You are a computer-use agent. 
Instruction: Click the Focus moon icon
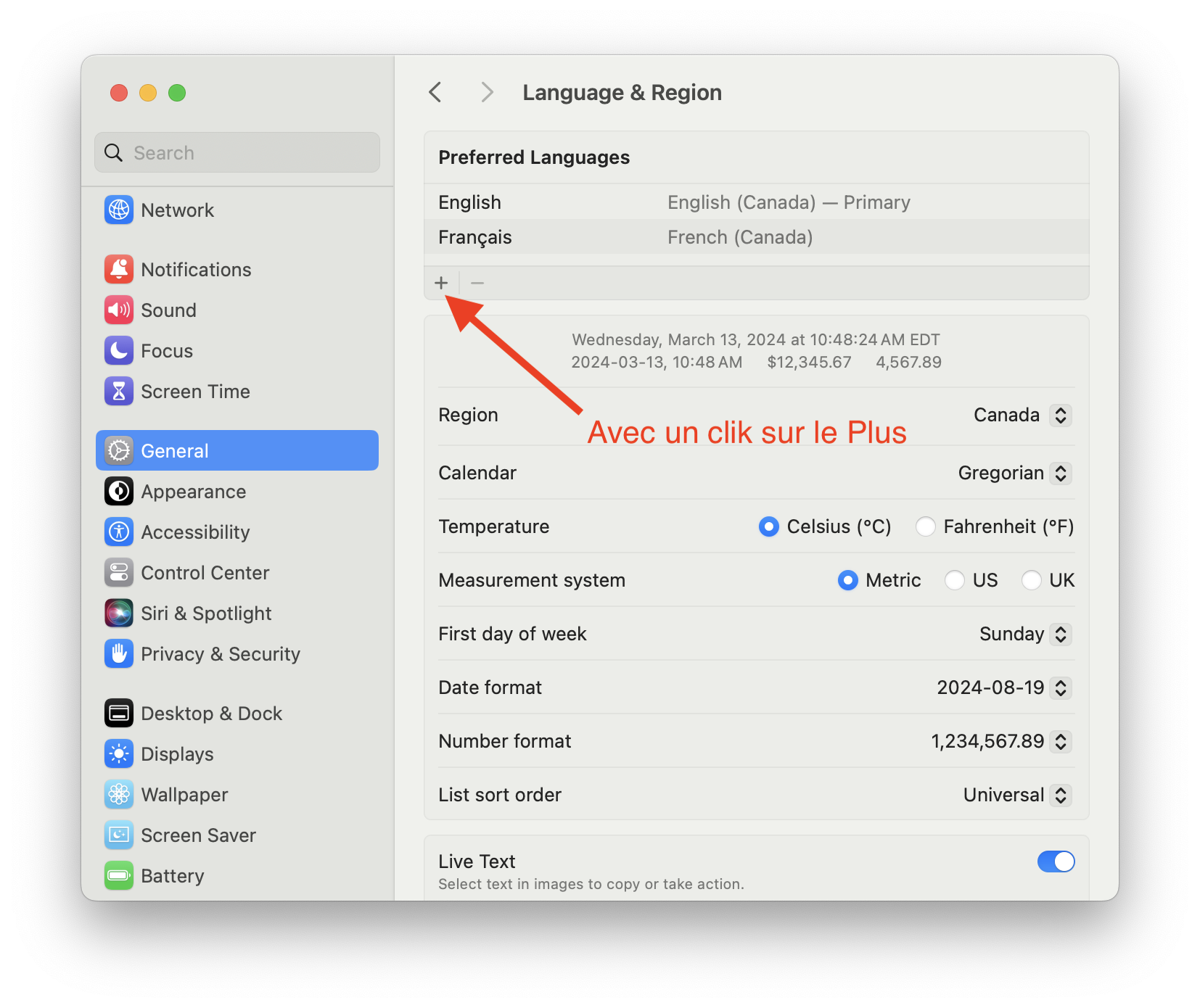tap(119, 351)
